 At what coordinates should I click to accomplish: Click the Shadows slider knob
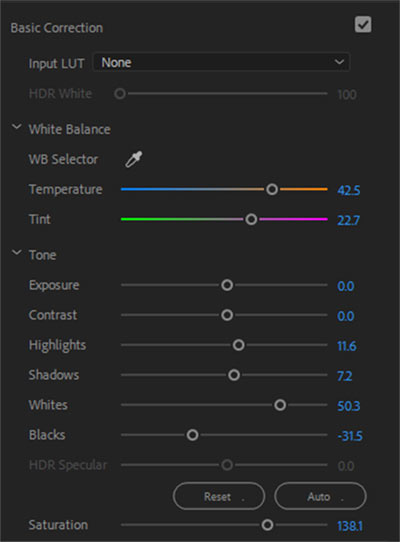click(x=234, y=375)
